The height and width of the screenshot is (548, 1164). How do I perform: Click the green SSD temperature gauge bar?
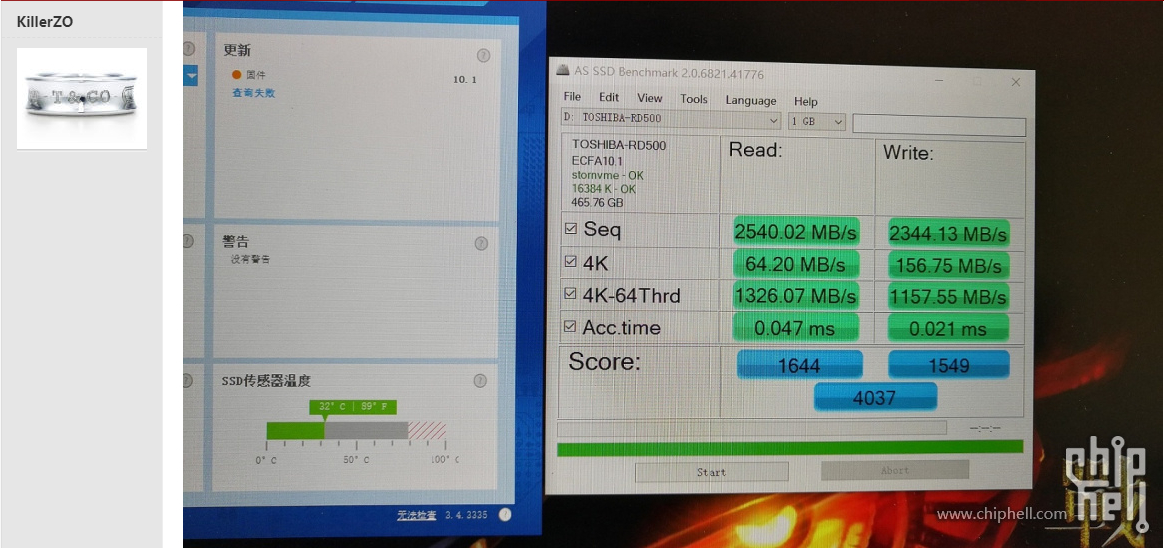[x=295, y=430]
